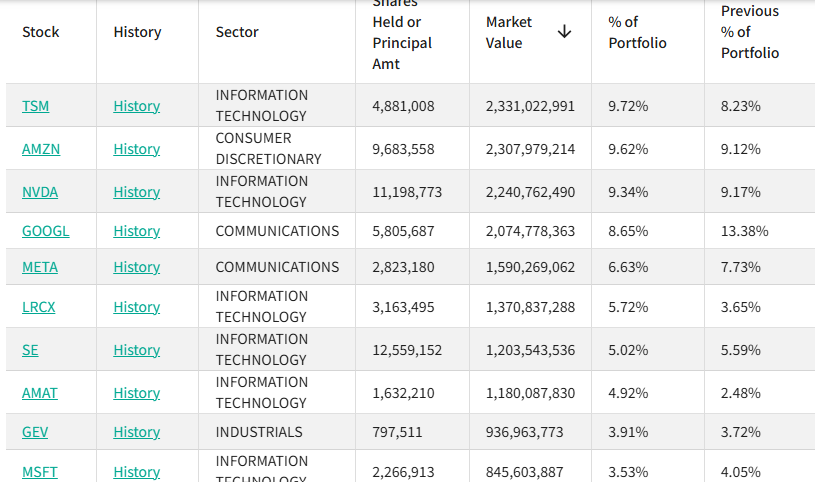
Task: Select market value 845,603,887
Action: pyautogui.click(x=524, y=472)
